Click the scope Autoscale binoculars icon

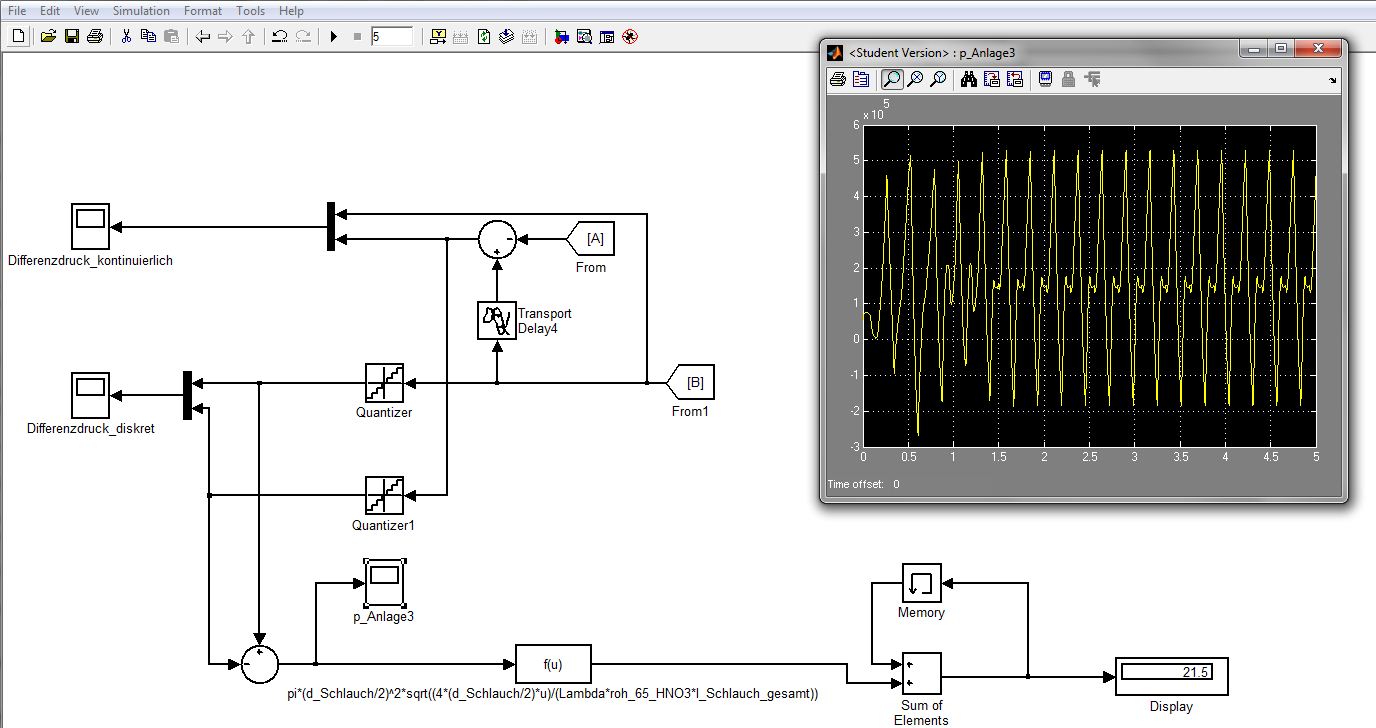(968, 80)
